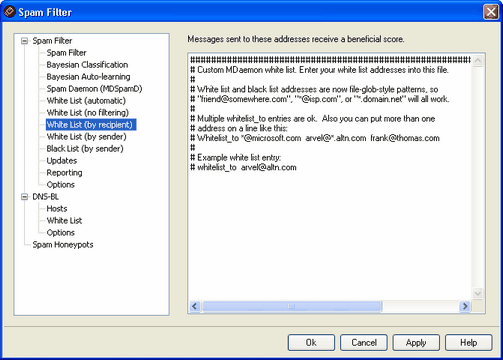Open Options under Spam Filter

[61, 185]
